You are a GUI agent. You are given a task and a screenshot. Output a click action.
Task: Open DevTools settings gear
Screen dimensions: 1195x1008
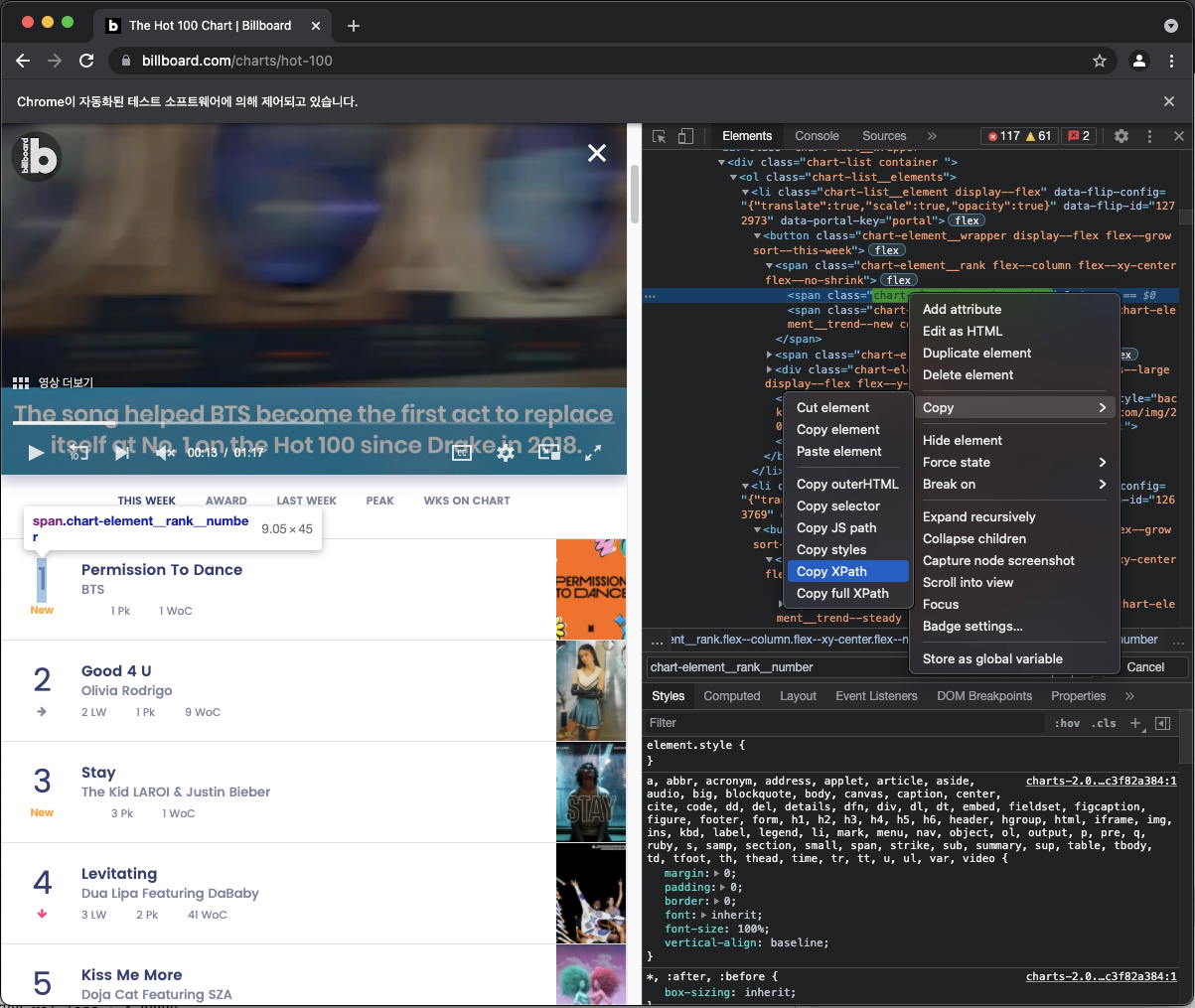(x=1121, y=136)
